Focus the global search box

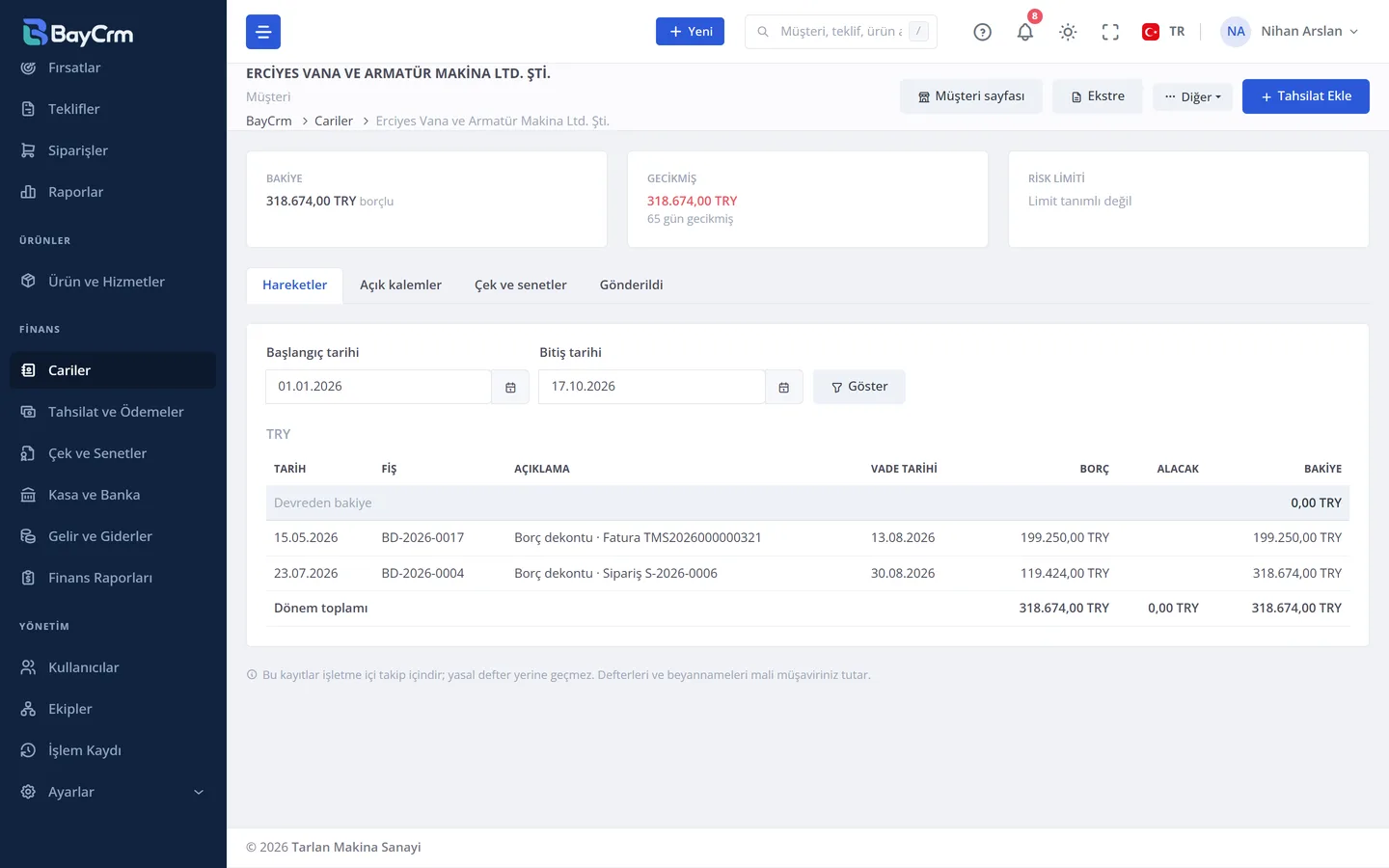pyautogui.click(x=841, y=32)
